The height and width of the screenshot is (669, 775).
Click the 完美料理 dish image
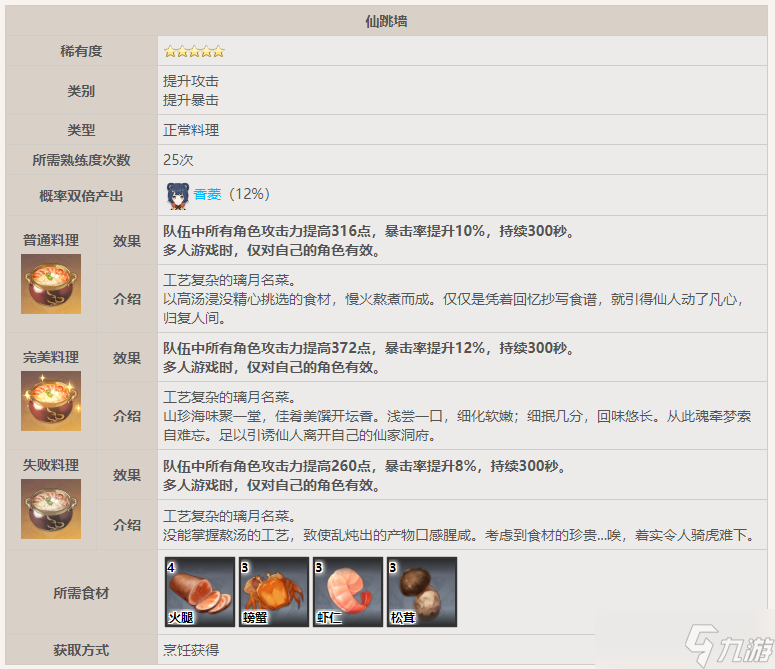click(51, 401)
